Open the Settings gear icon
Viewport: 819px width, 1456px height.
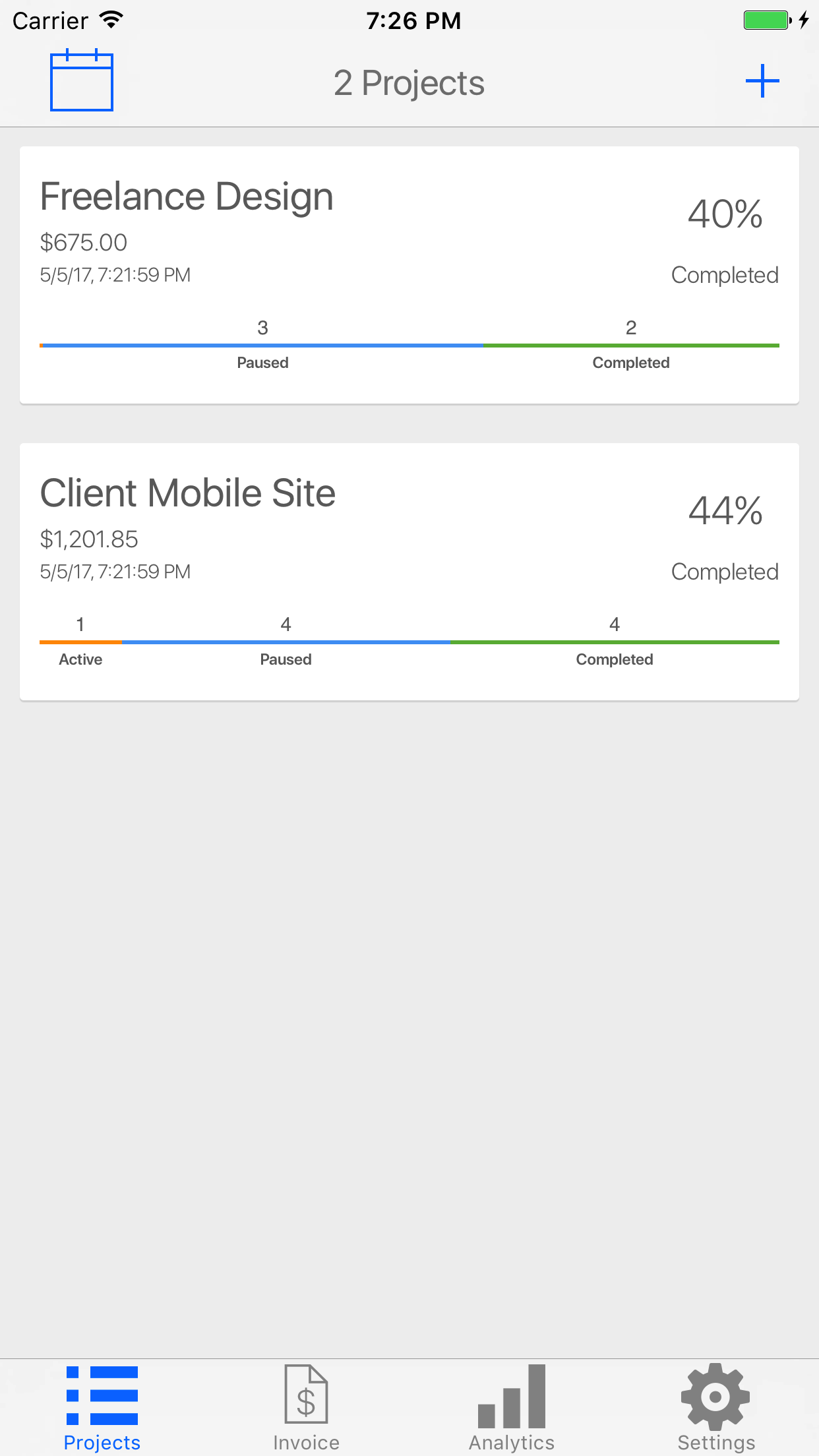pyautogui.click(x=715, y=1396)
